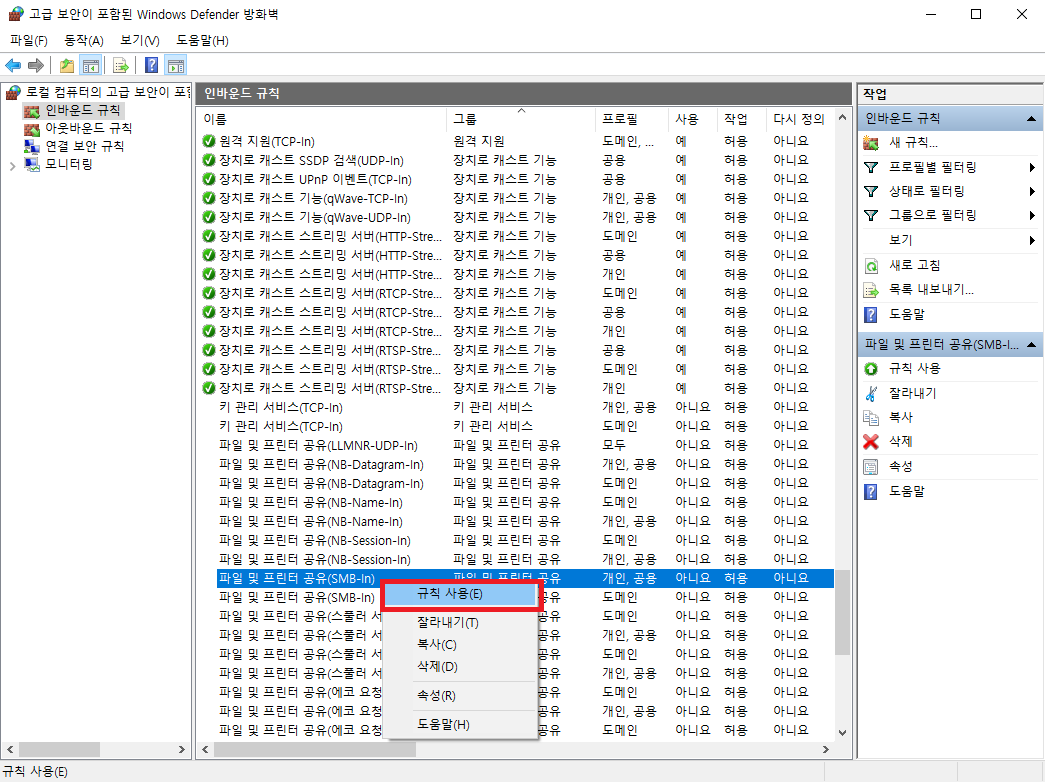Click 새로 고침 action link
Screen dimensions: 1045x782
pos(914,265)
